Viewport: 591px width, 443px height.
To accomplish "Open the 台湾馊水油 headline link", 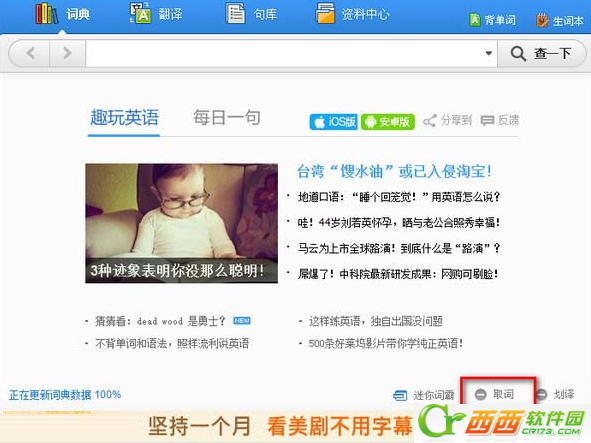I will coord(394,171).
